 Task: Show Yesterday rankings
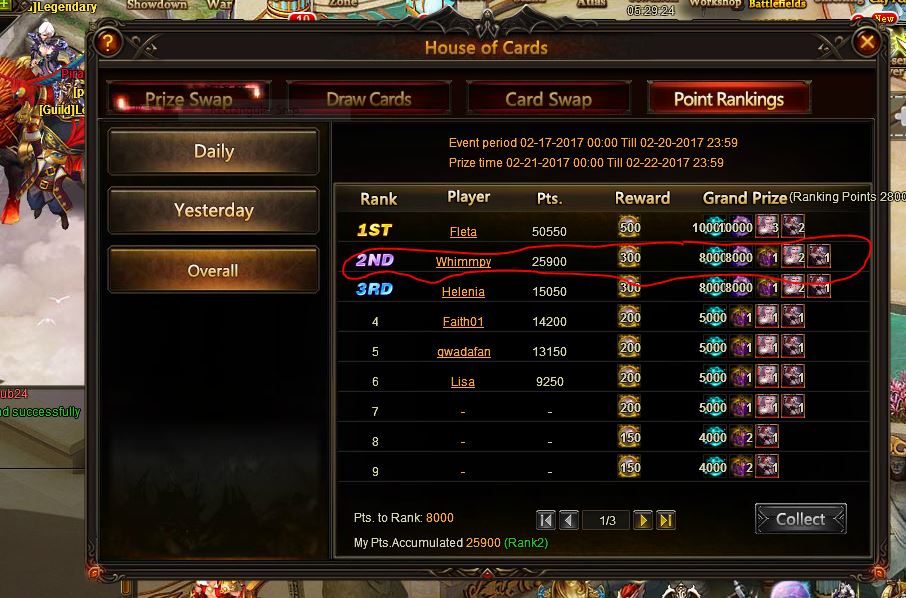[213, 210]
